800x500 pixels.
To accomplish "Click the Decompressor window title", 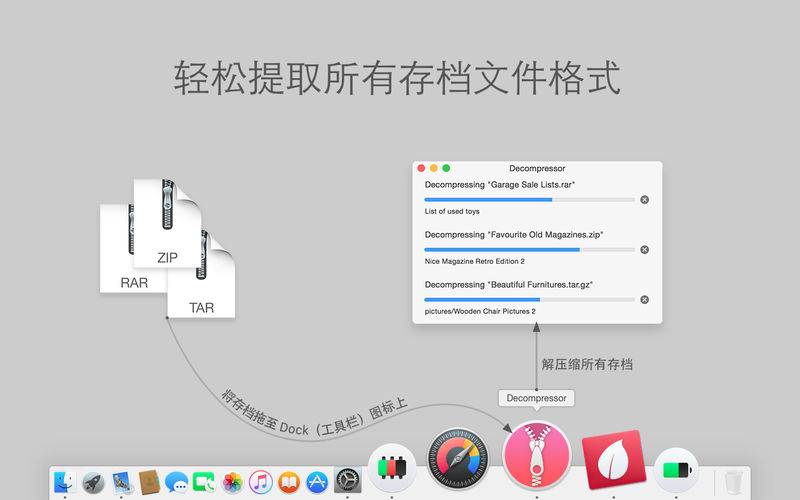I will pyautogui.click(x=537, y=168).
